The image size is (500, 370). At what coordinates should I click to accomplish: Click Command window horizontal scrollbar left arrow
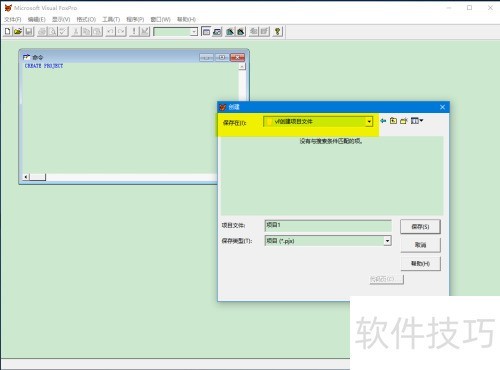(x=26, y=177)
